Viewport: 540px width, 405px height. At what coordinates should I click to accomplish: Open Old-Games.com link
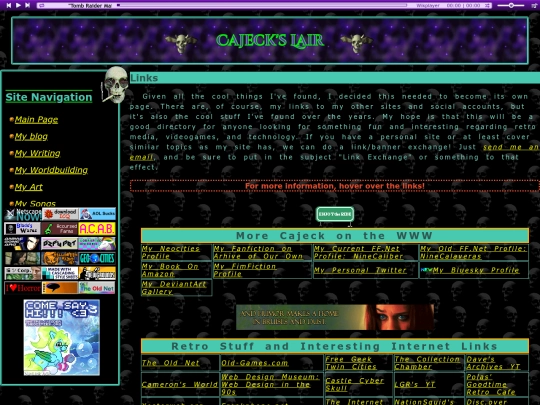[255, 363]
